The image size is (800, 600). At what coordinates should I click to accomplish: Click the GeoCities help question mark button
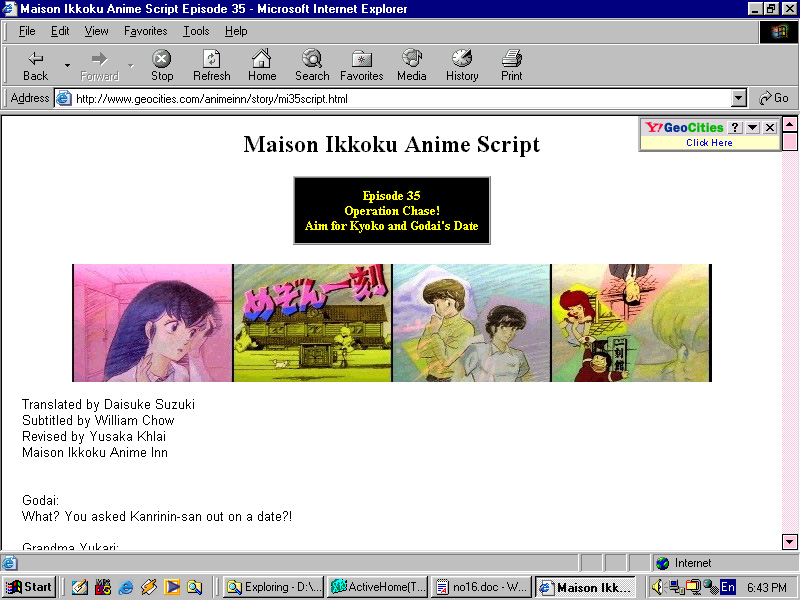(734, 128)
